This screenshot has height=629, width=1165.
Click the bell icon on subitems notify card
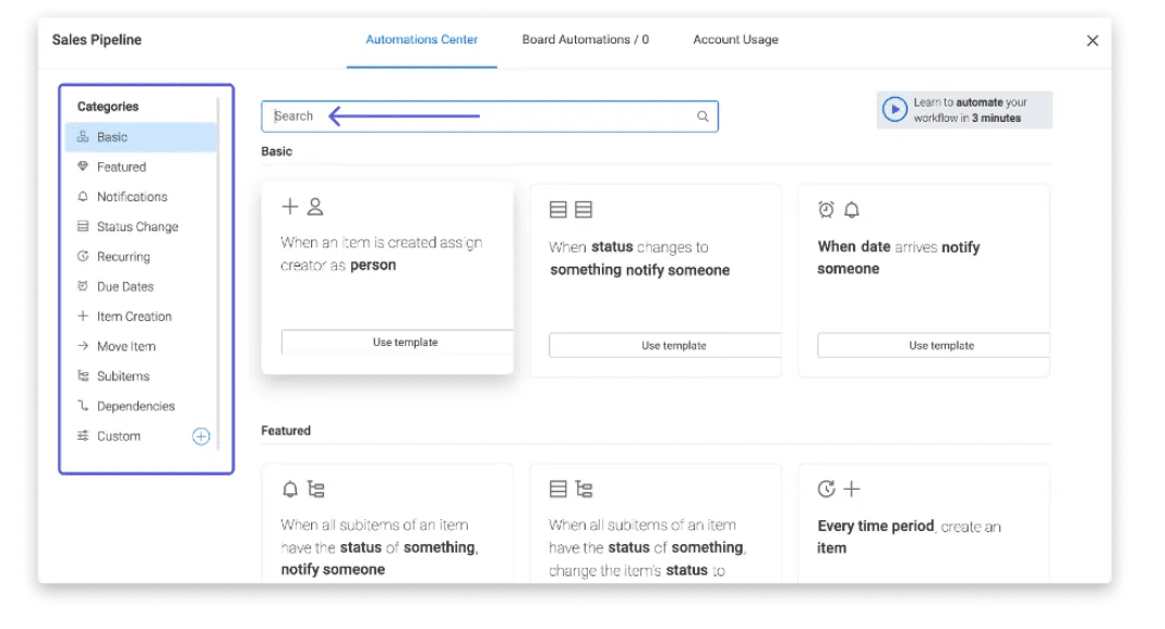[290, 489]
